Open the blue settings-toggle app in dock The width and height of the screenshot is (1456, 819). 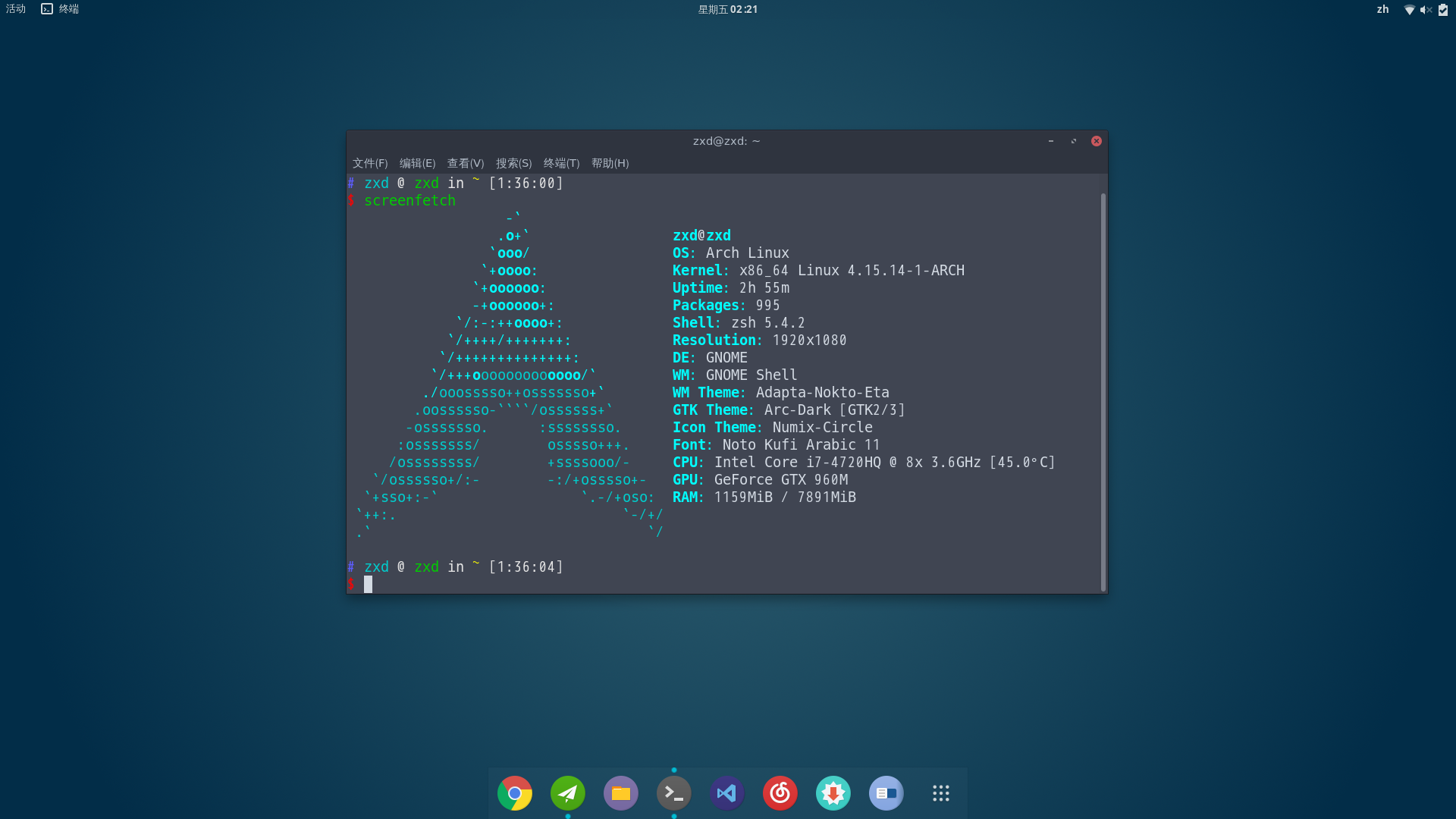pyautogui.click(x=886, y=793)
